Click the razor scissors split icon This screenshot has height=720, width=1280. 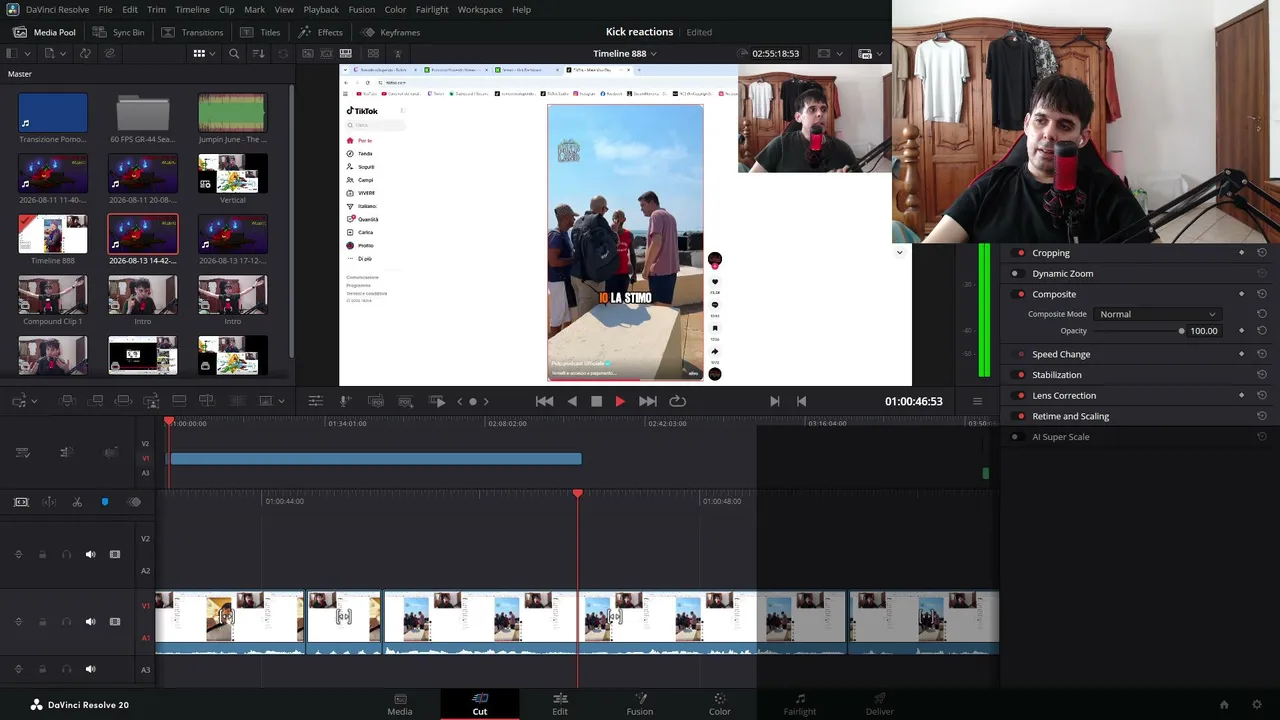pyautogui.click(x=77, y=502)
